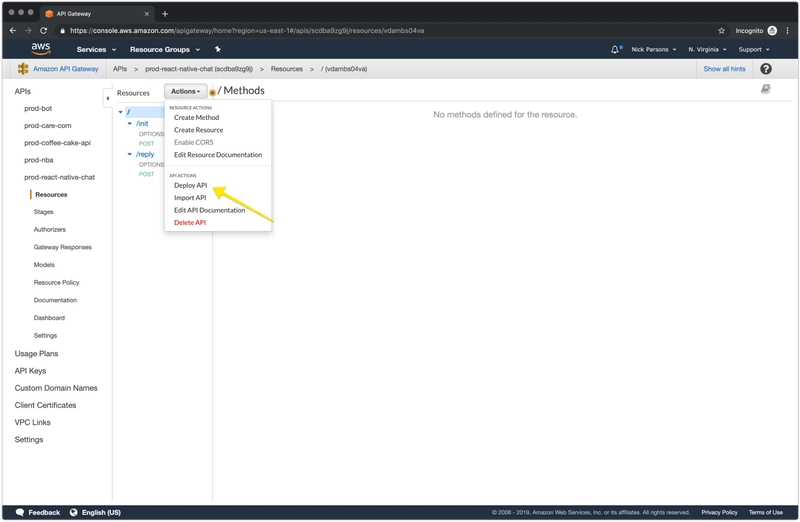Click prod-react-native-chat breadcrumb
Viewport: 800px width, 522px height.
(198, 69)
